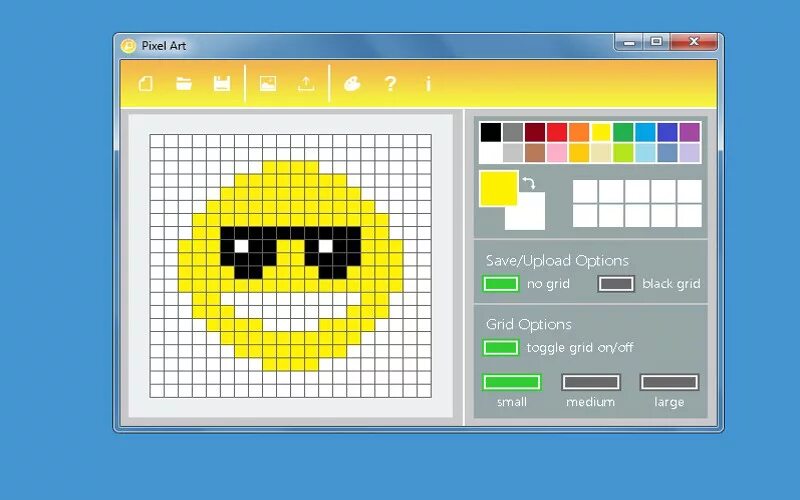Pick the orange swatch in top row

click(579, 133)
